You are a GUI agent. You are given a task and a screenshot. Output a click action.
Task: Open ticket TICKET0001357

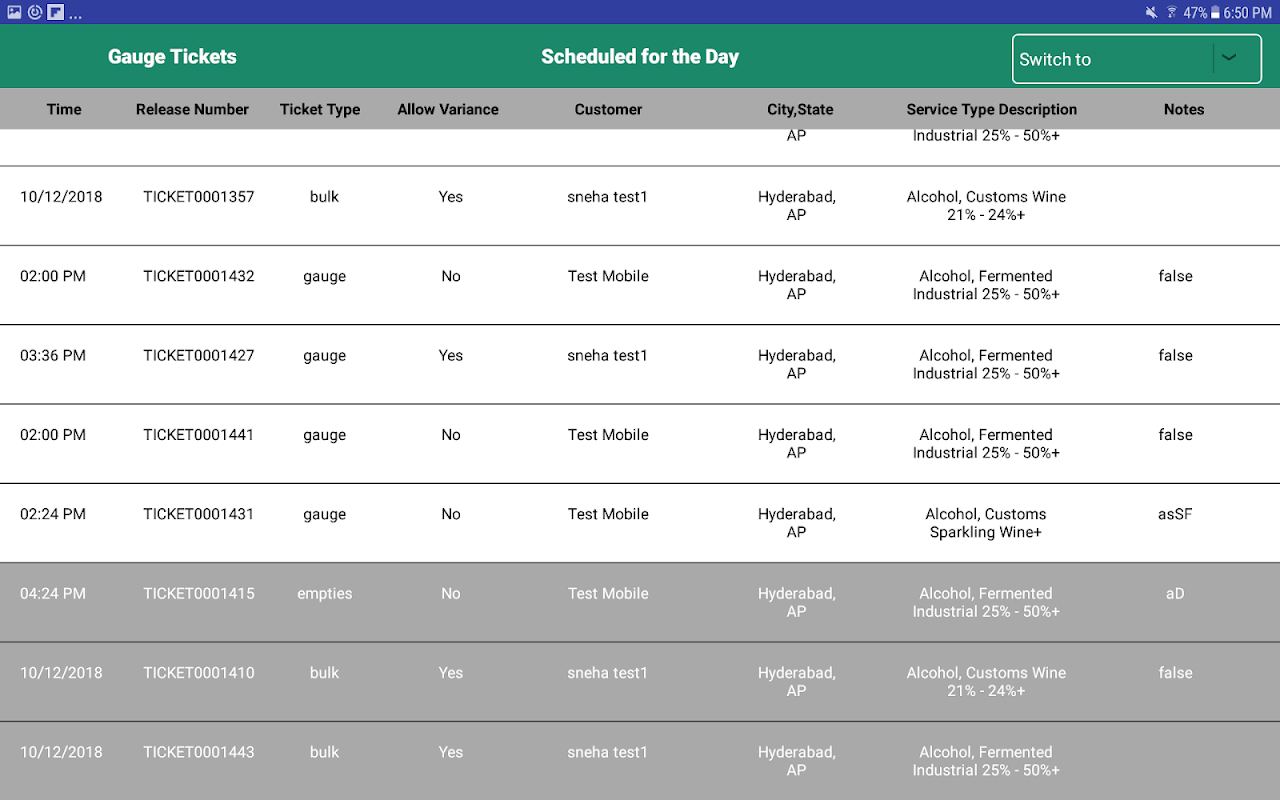199,197
